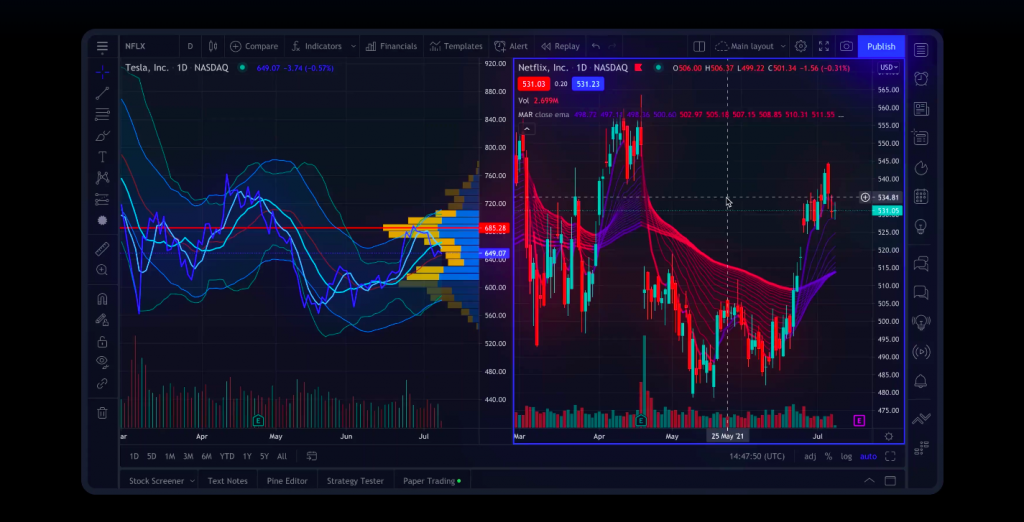Click the remove drawings trash icon

coord(102,413)
